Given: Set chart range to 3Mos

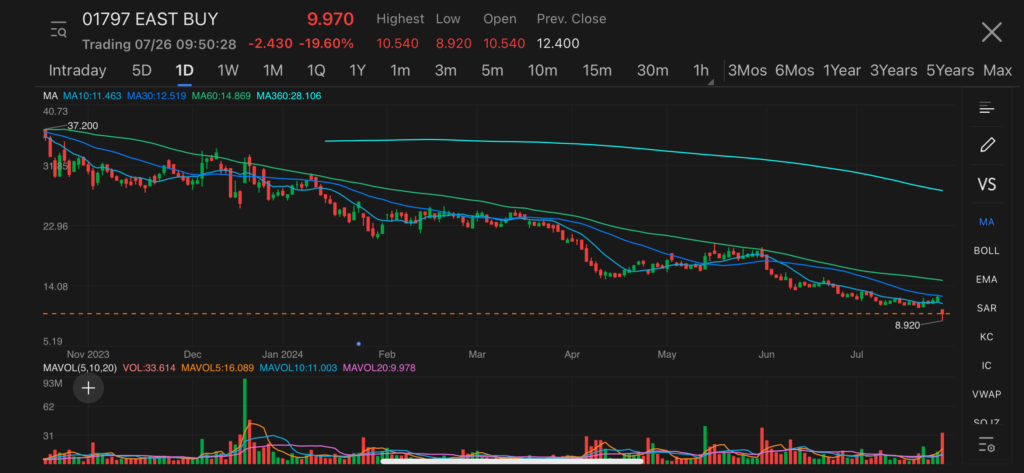Looking at the screenshot, I should click(747, 71).
